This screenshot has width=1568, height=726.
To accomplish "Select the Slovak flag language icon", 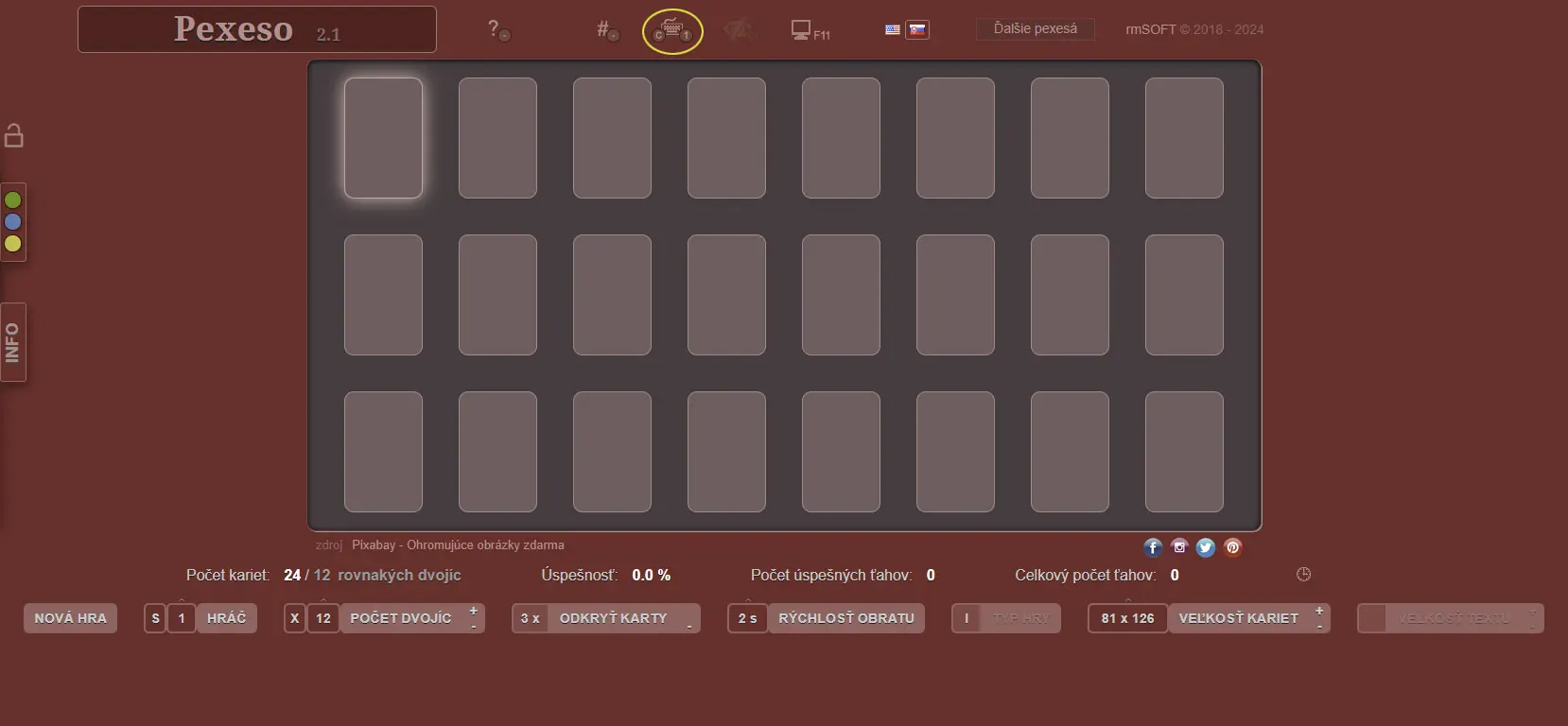I will pos(916,30).
